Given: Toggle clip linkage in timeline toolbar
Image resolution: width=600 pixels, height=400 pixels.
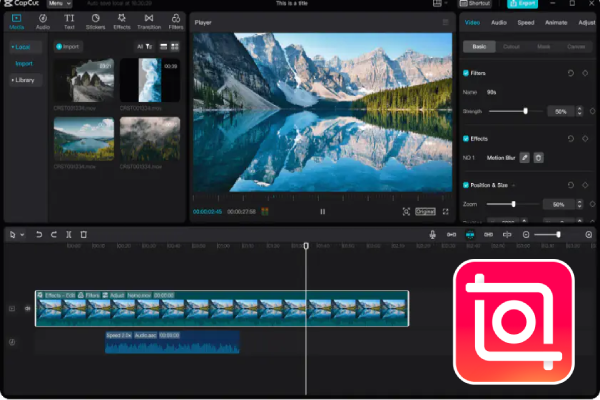Looking at the screenshot, I should 488,234.
